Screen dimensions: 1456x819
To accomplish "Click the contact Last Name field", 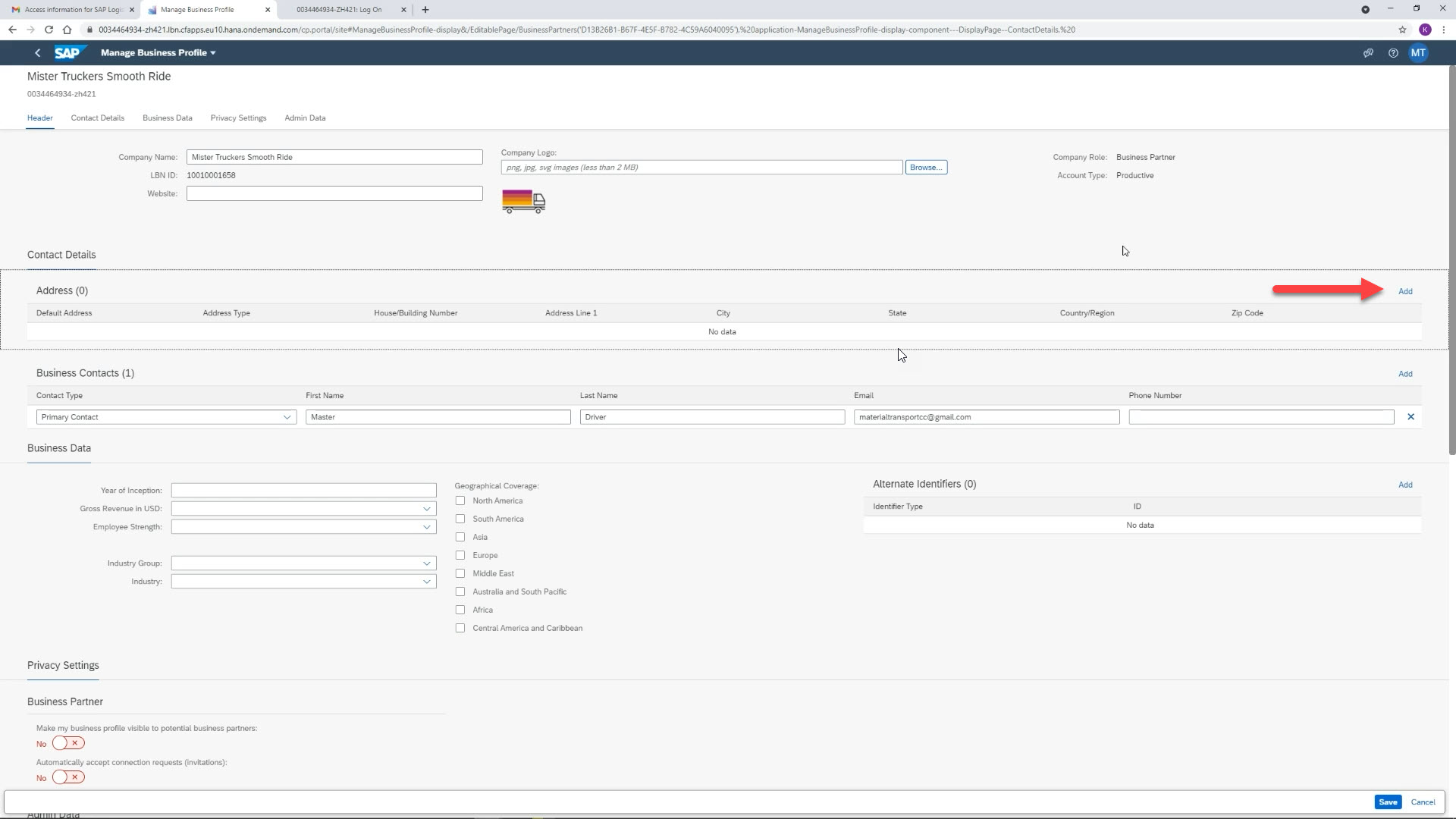I will click(x=712, y=417).
